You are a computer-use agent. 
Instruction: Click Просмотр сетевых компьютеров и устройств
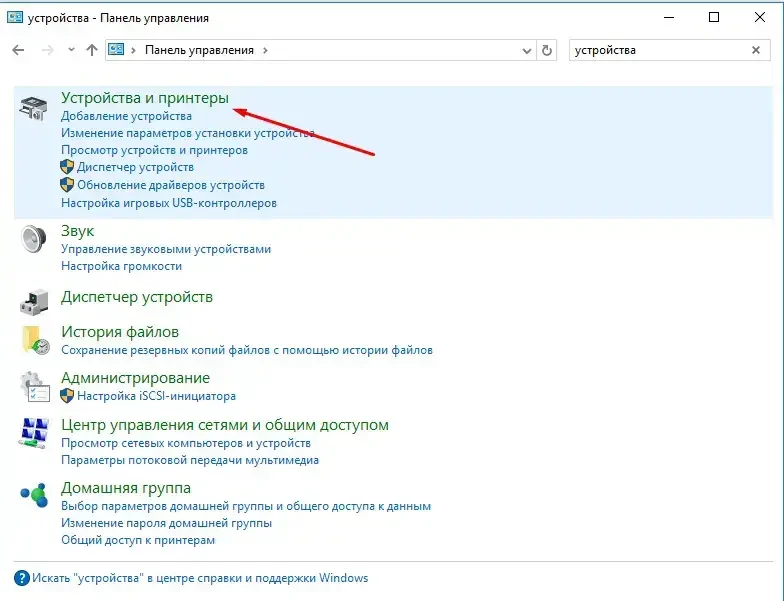(x=186, y=443)
